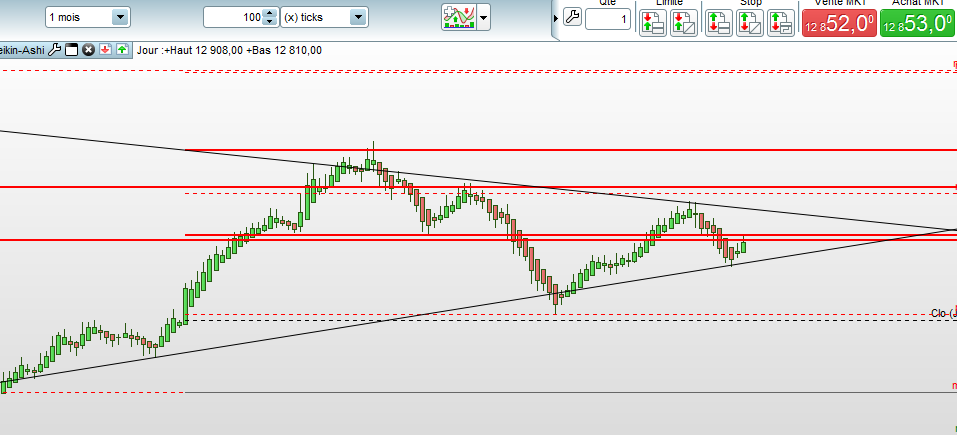Open trading settings wrench in order bar
The height and width of the screenshot is (435, 957).
pyautogui.click(x=572, y=17)
